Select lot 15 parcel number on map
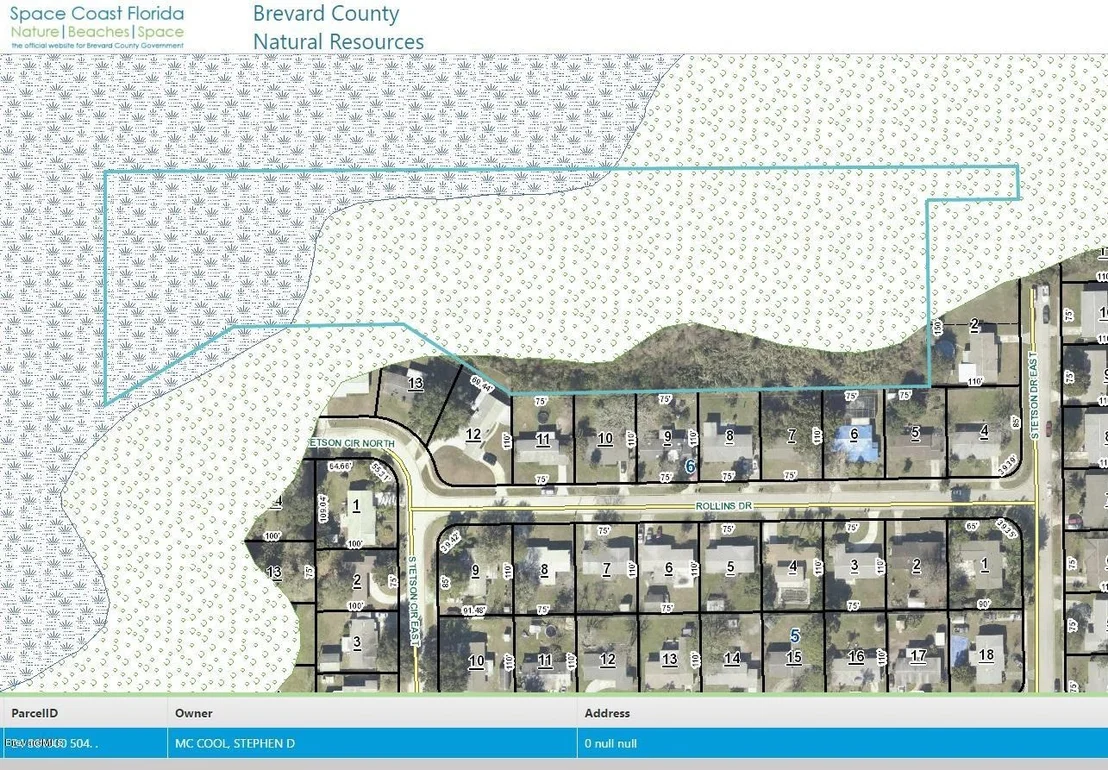Screen dimensions: 1108x770 point(794,657)
